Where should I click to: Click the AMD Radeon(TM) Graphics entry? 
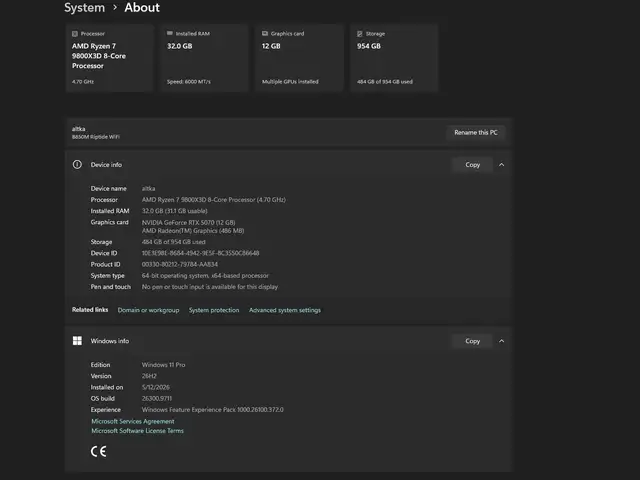click(193, 231)
